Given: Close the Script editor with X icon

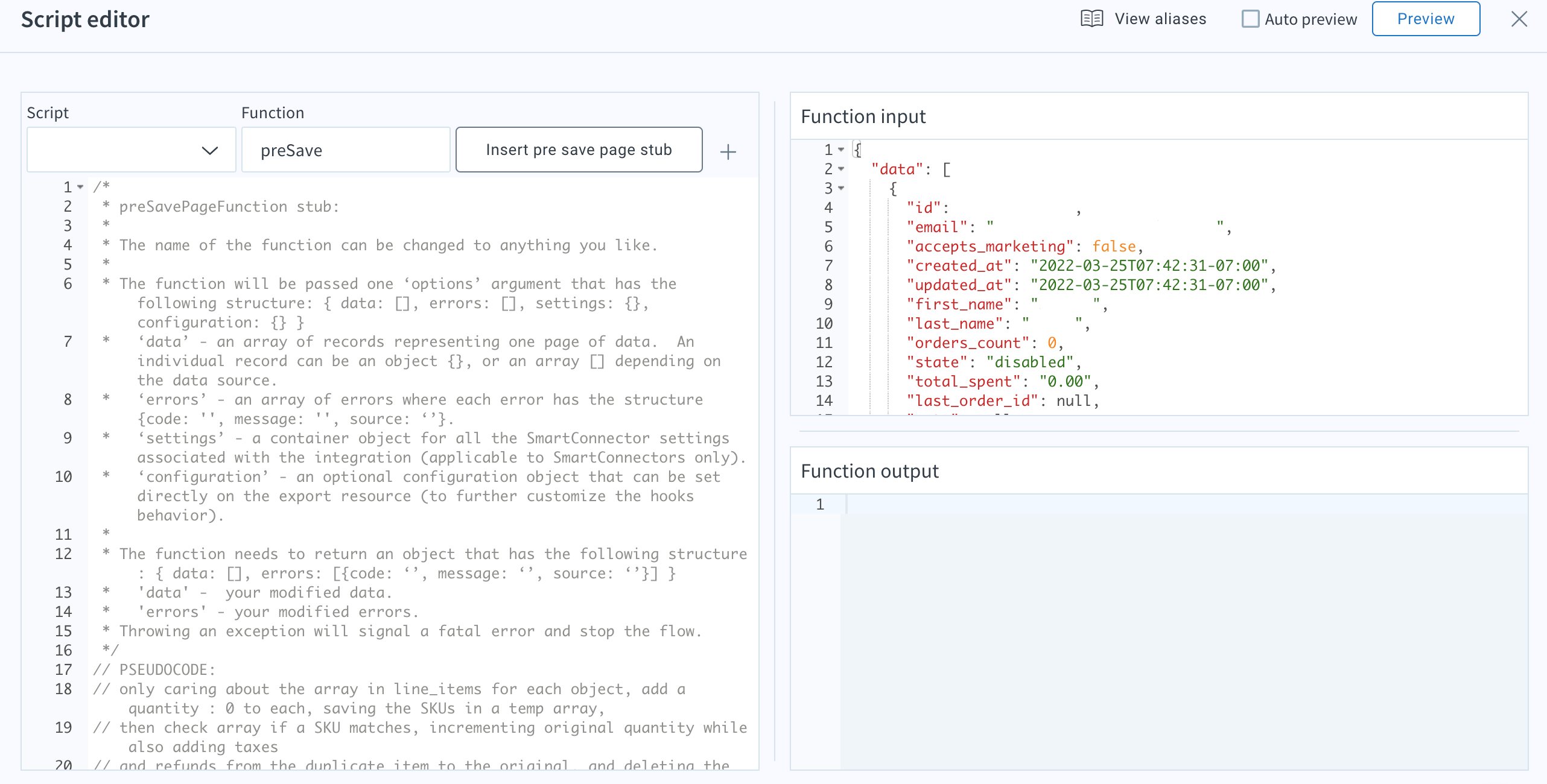Looking at the screenshot, I should pos(1519,19).
